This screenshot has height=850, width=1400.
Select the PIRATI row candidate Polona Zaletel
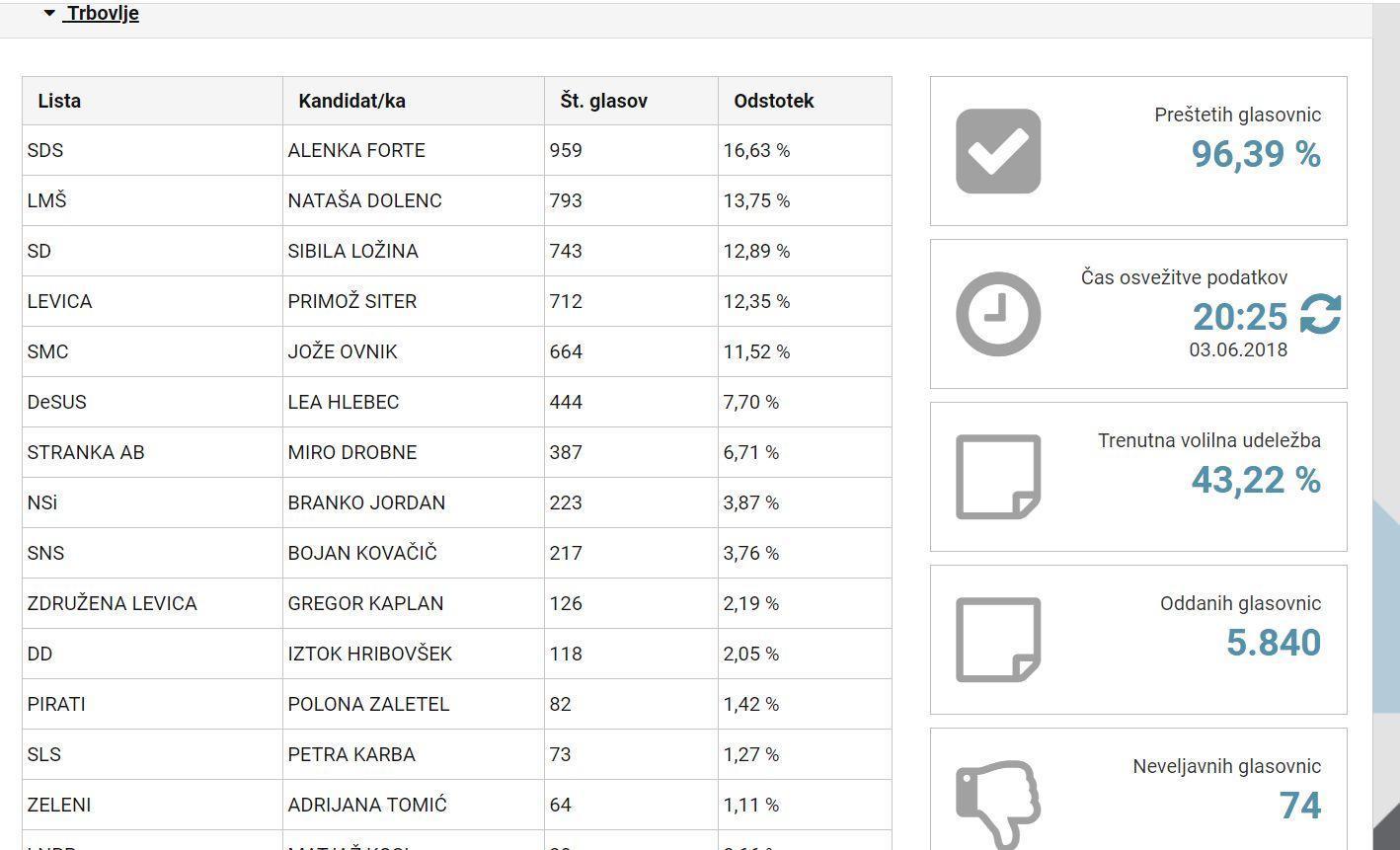(368, 705)
